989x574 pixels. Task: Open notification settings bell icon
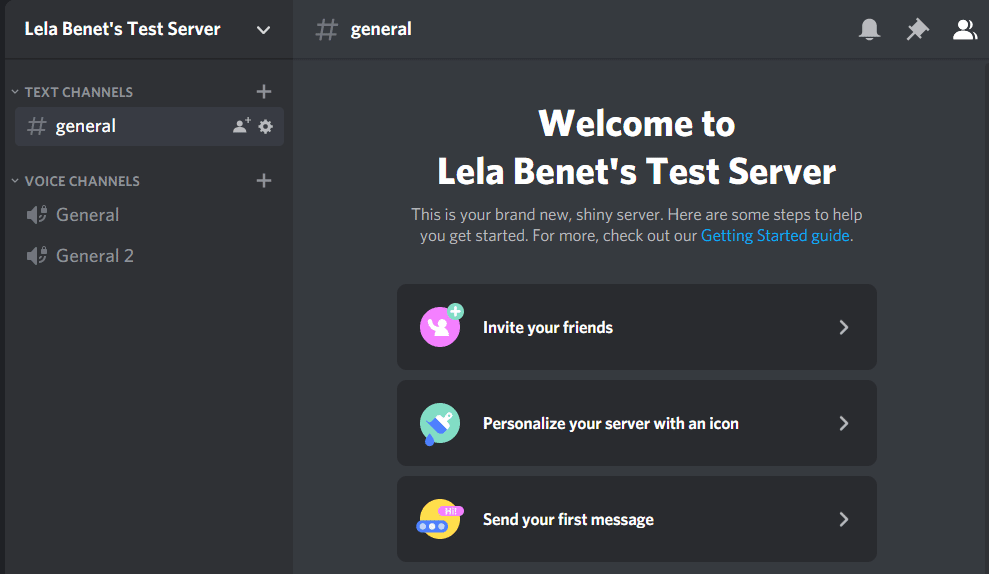(x=870, y=30)
